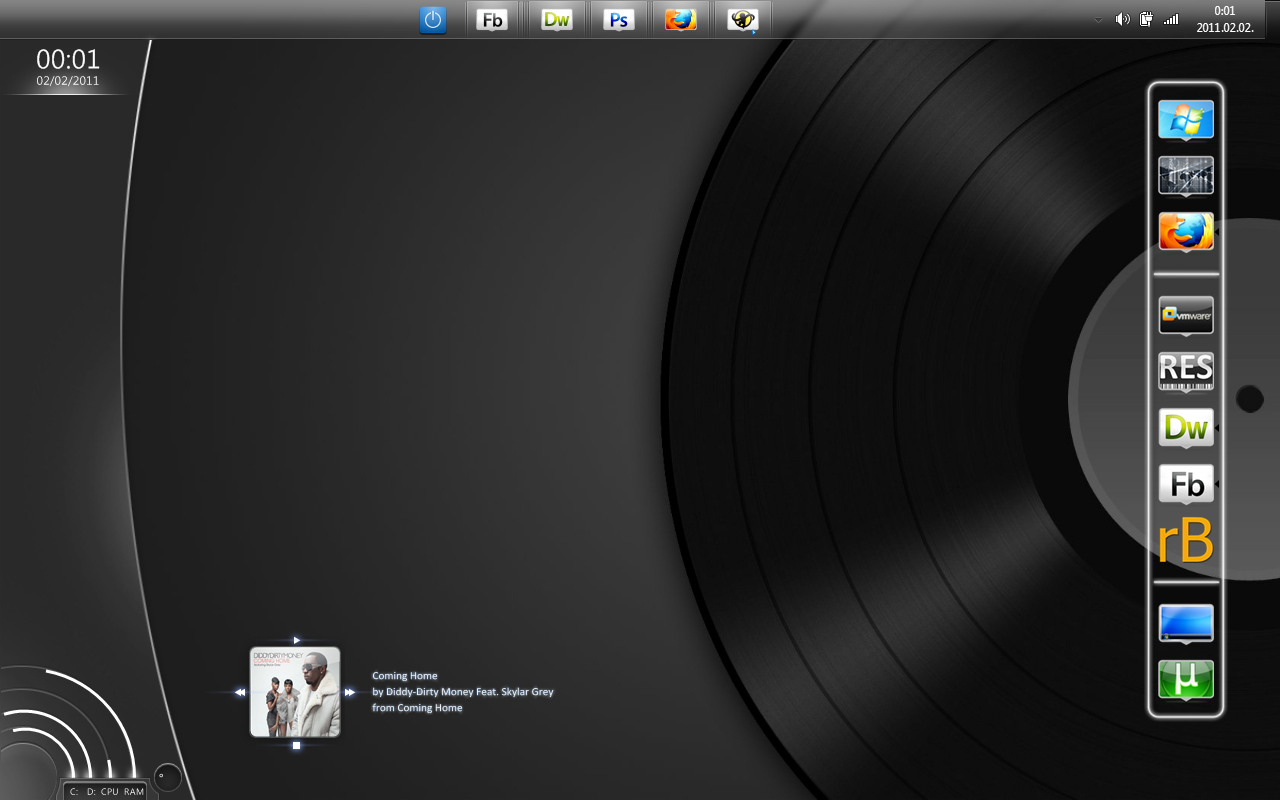The image size is (1280, 800).
Task: Launch Photoshop from the top taskbar
Action: click(619, 19)
